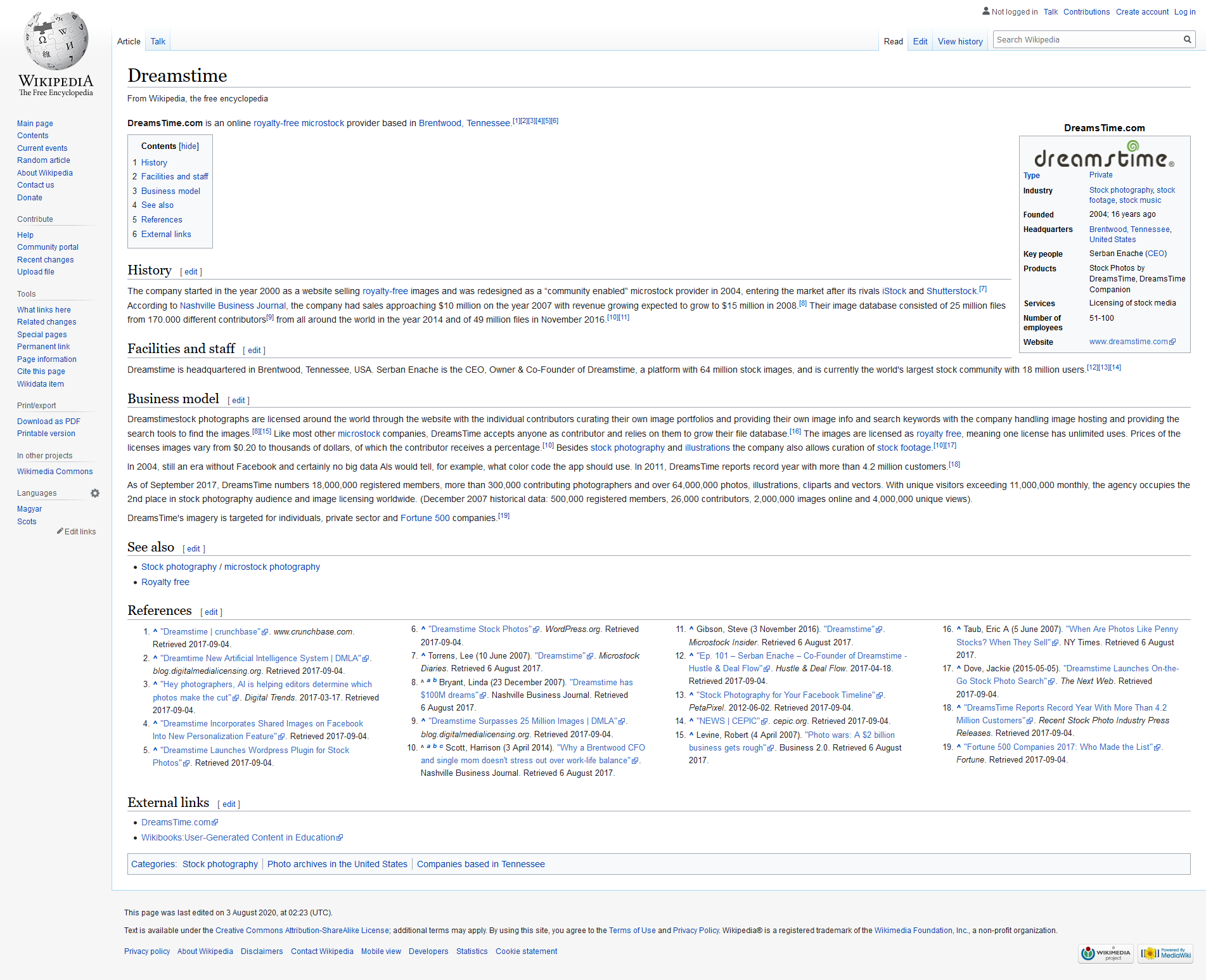Open the Nashville Business Journal link
The image size is (1206, 980).
[233, 306]
